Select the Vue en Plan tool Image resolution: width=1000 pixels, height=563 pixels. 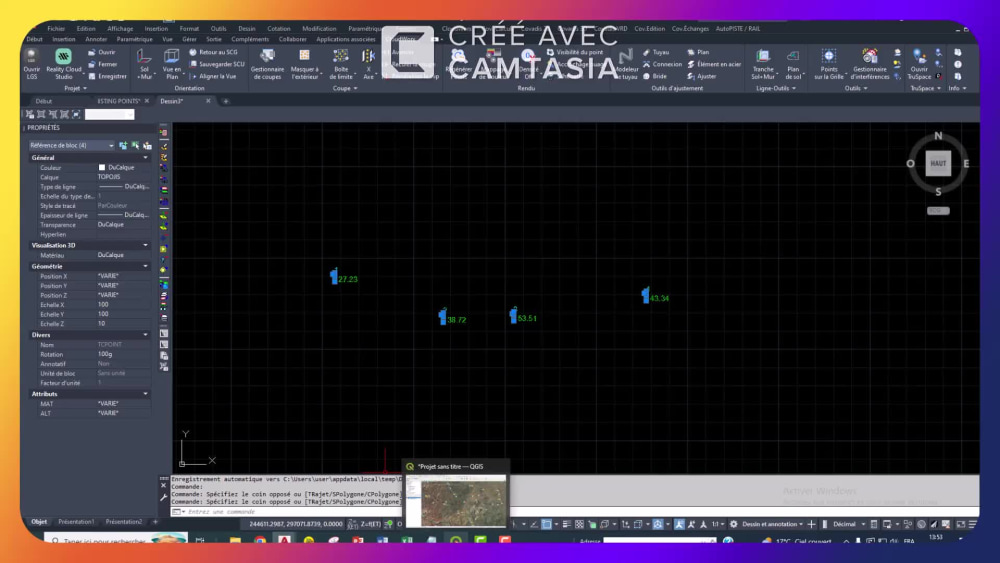coord(172,64)
